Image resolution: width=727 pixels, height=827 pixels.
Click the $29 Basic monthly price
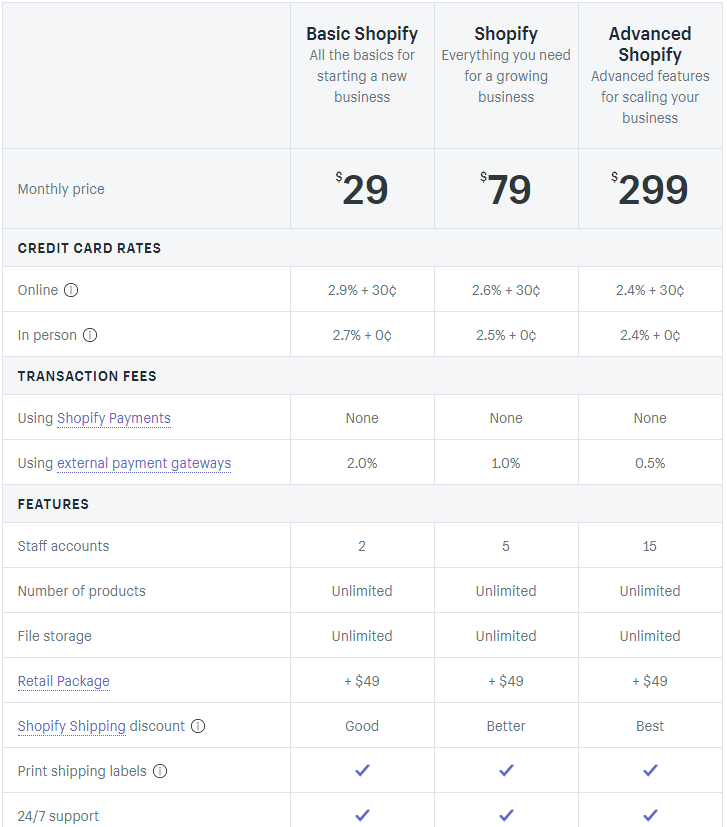(x=362, y=189)
